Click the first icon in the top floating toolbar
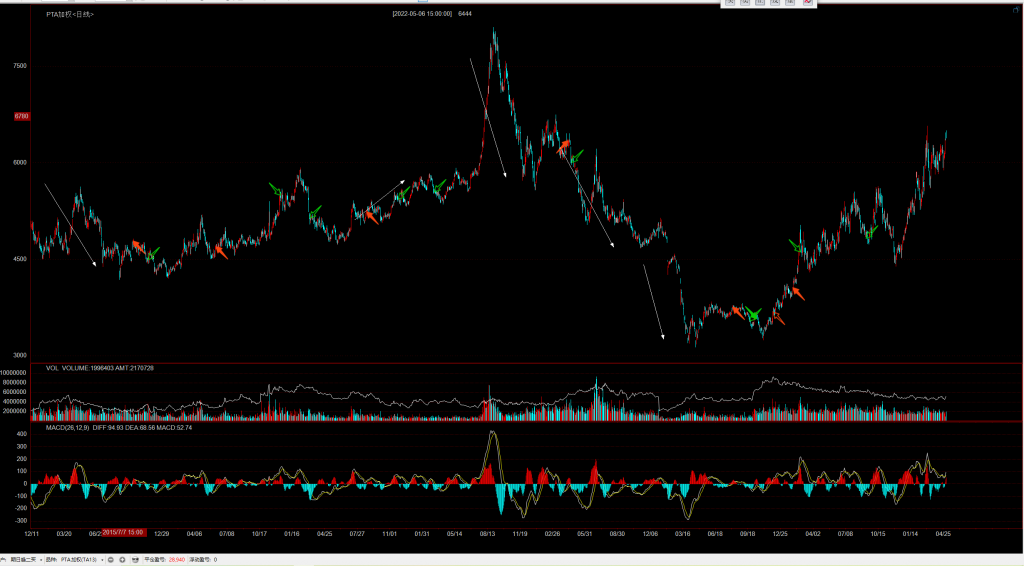 [x=731, y=3]
